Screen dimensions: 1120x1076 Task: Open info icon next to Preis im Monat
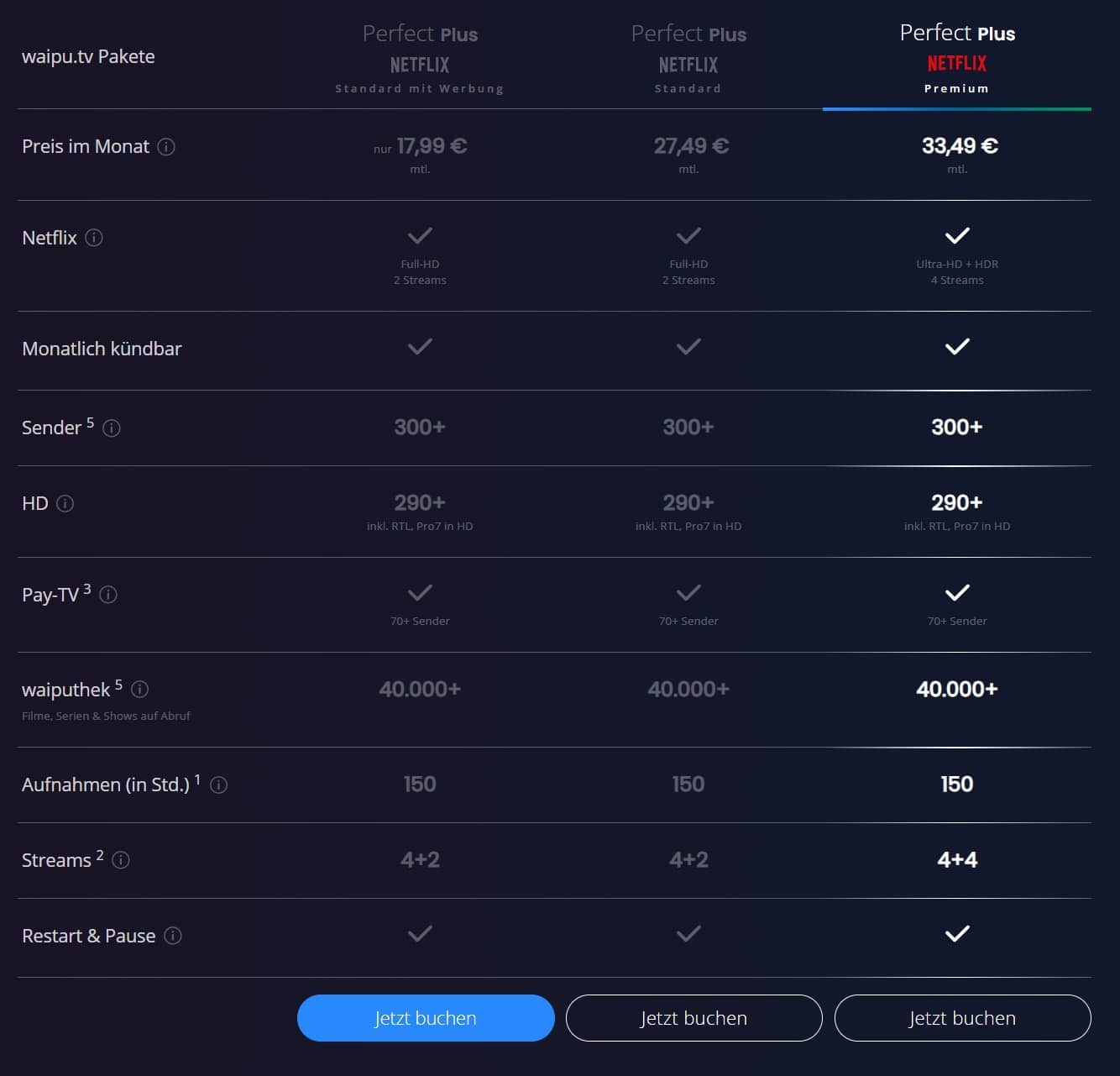(166, 147)
